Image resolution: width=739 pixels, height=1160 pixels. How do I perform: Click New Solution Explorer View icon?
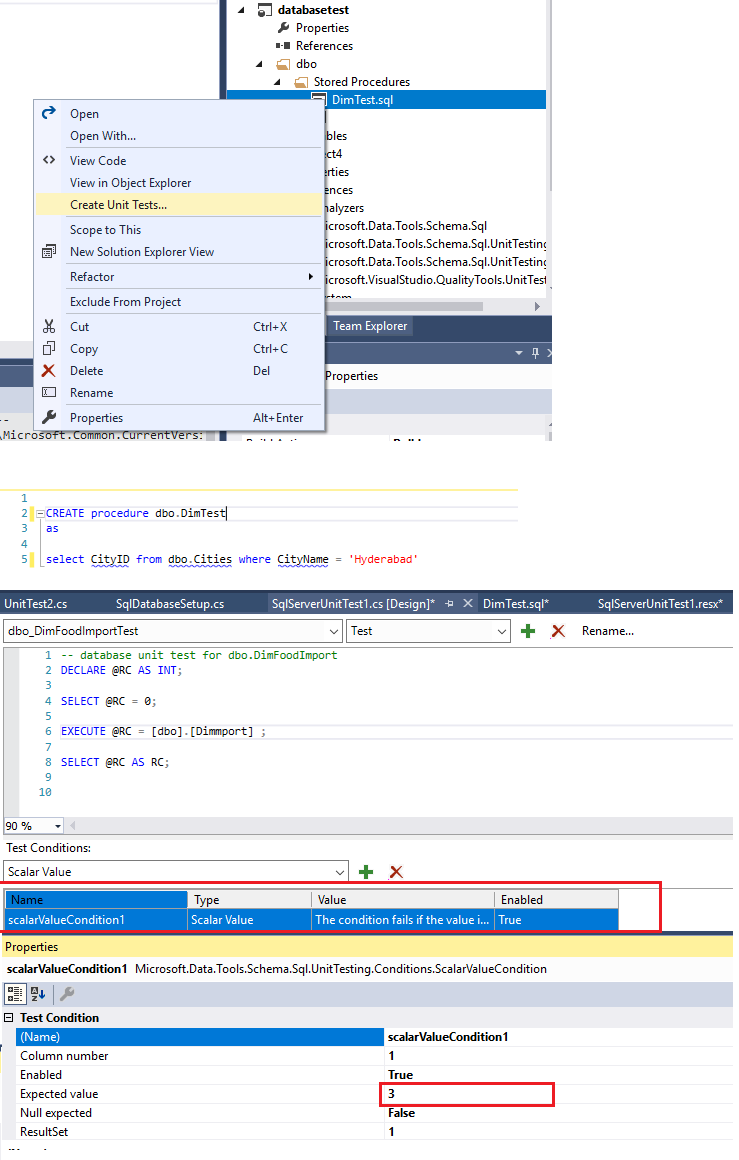pos(49,252)
